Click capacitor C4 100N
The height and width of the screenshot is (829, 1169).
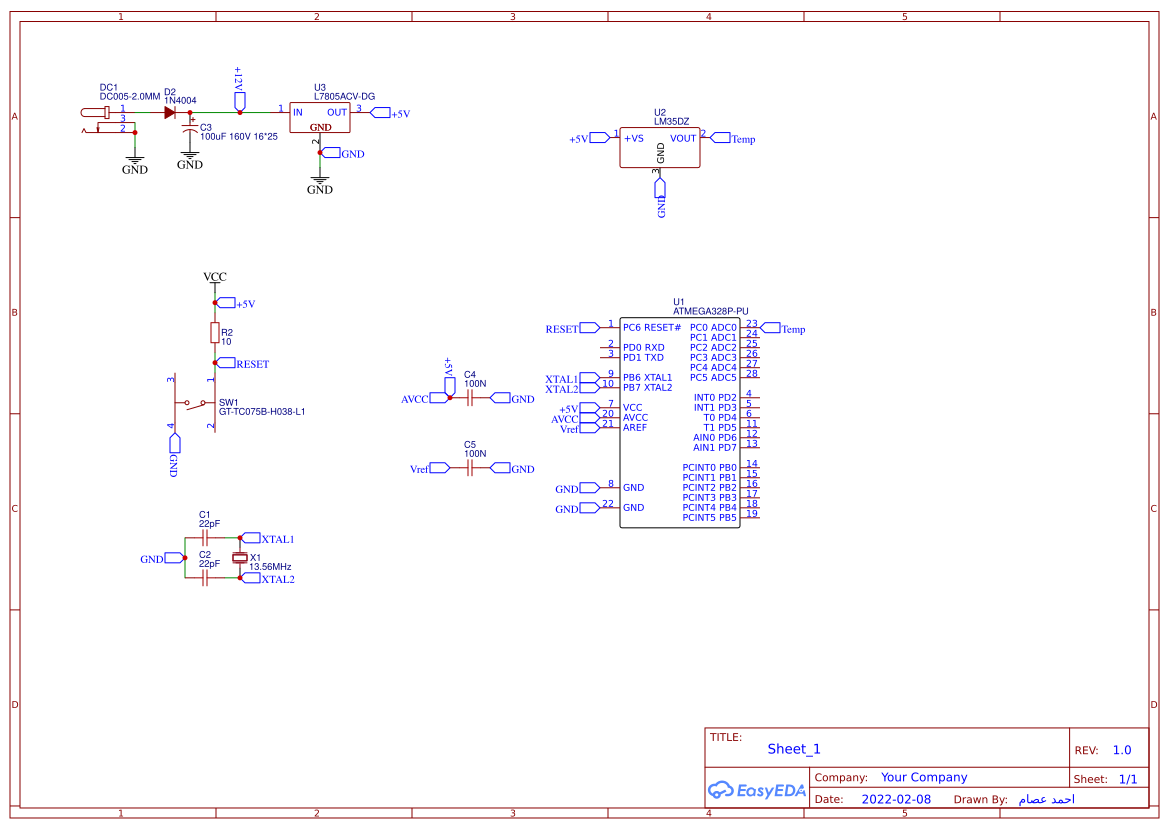pyautogui.click(x=470, y=397)
